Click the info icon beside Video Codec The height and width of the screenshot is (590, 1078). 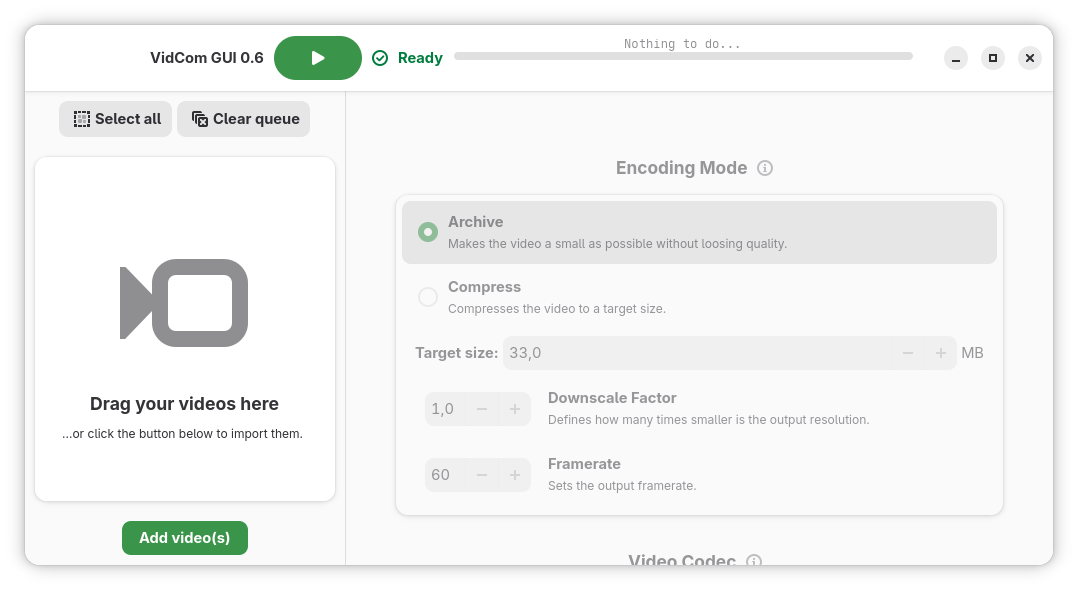pyautogui.click(x=754, y=561)
